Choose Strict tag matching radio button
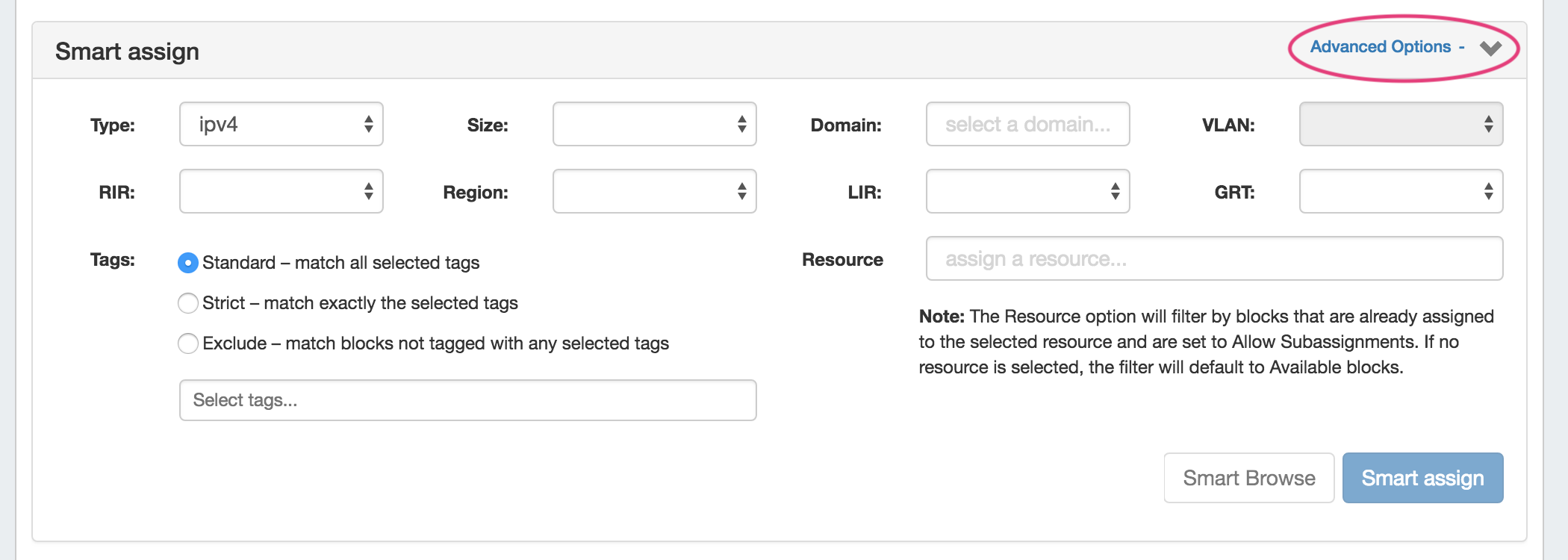The image size is (1568, 560). [188, 303]
